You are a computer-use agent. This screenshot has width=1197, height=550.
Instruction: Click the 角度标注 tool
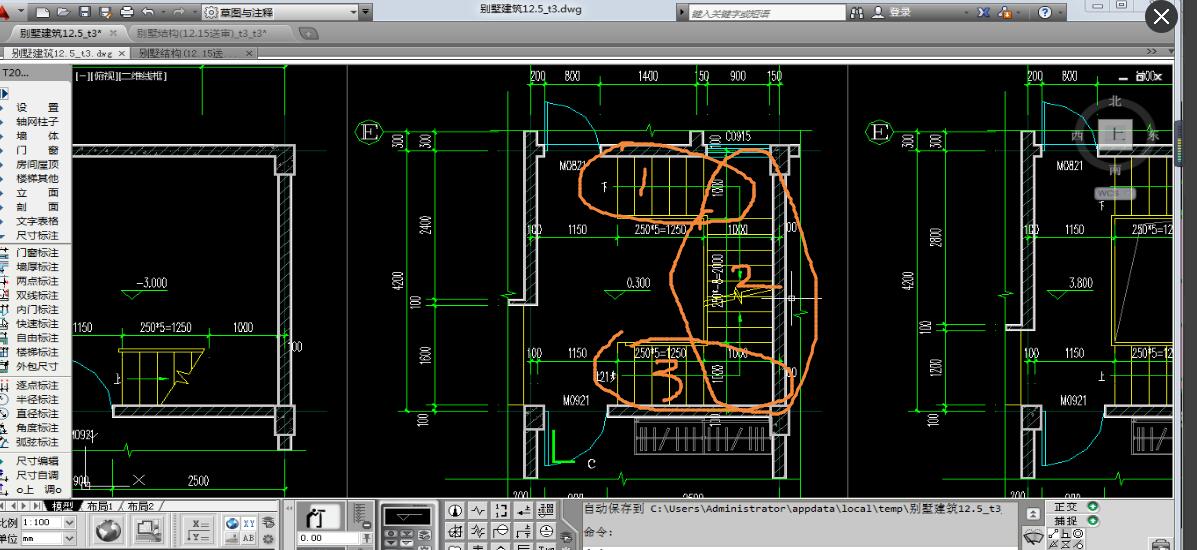point(37,428)
